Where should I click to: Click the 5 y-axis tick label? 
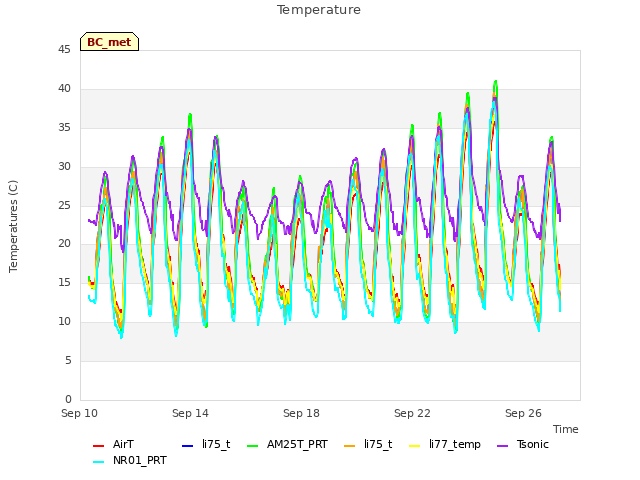click(x=68, y=360)
